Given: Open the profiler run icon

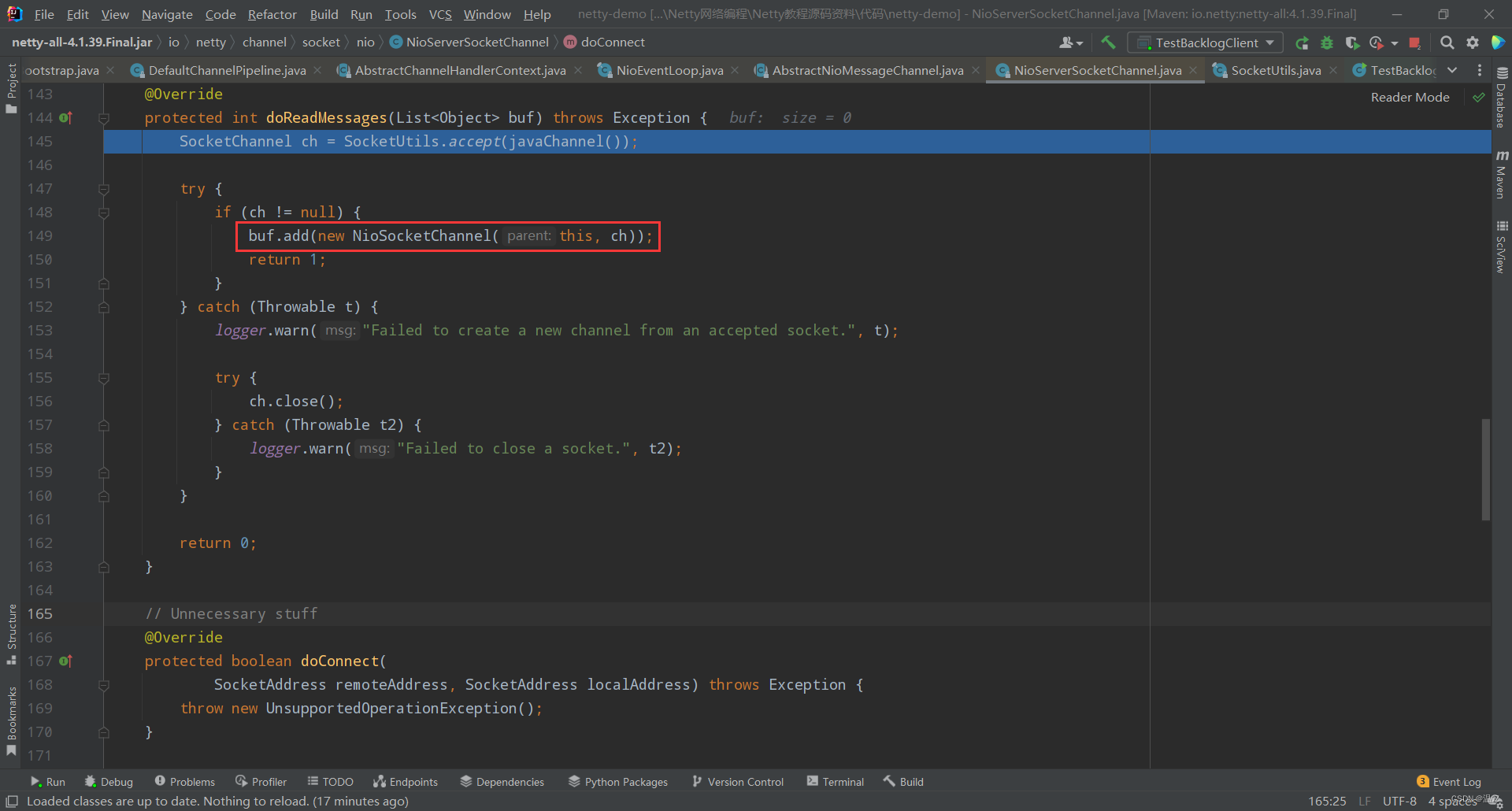Looking at the screenshot, I should (1376, 43).
